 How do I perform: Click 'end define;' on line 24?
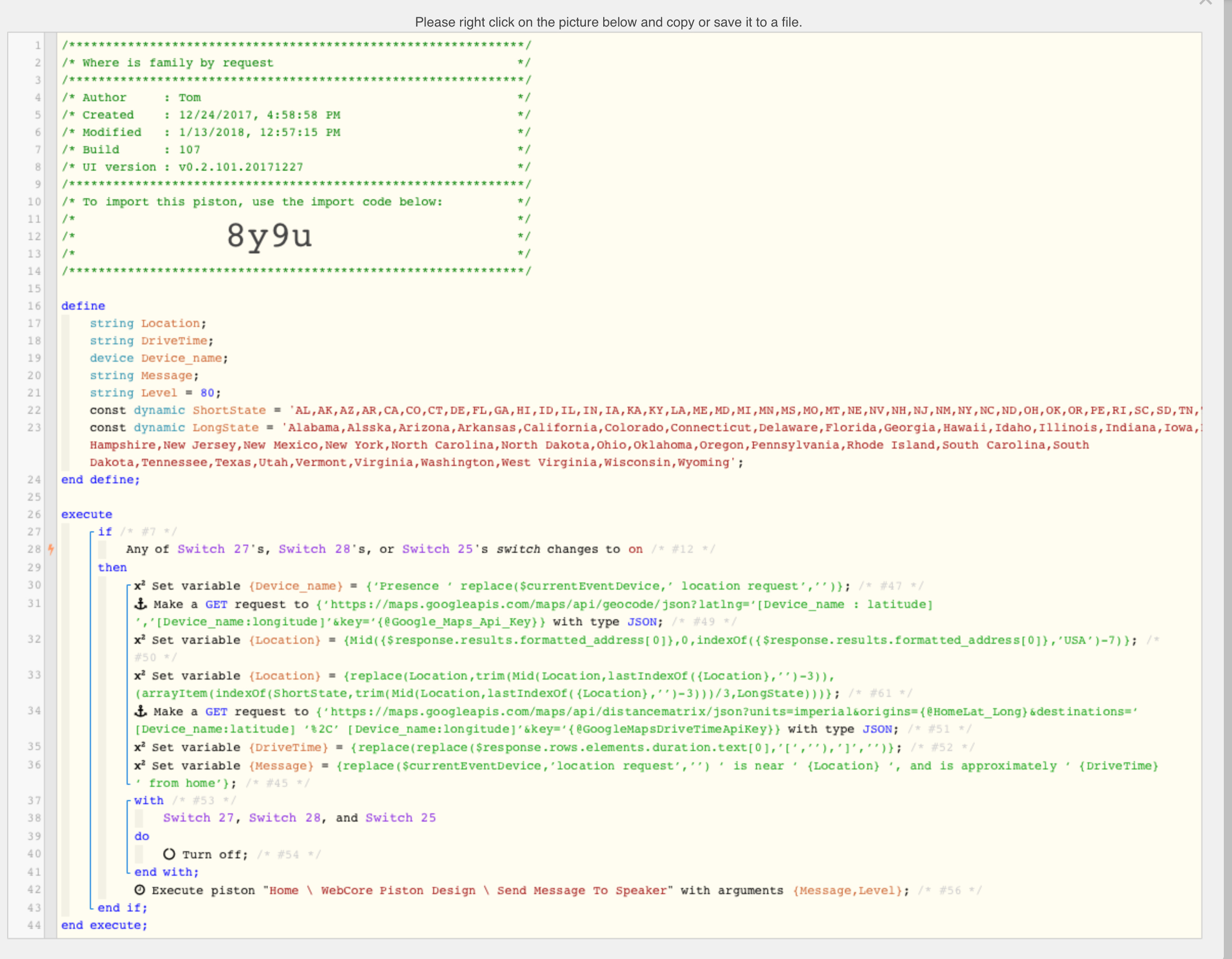click(101, 479)
